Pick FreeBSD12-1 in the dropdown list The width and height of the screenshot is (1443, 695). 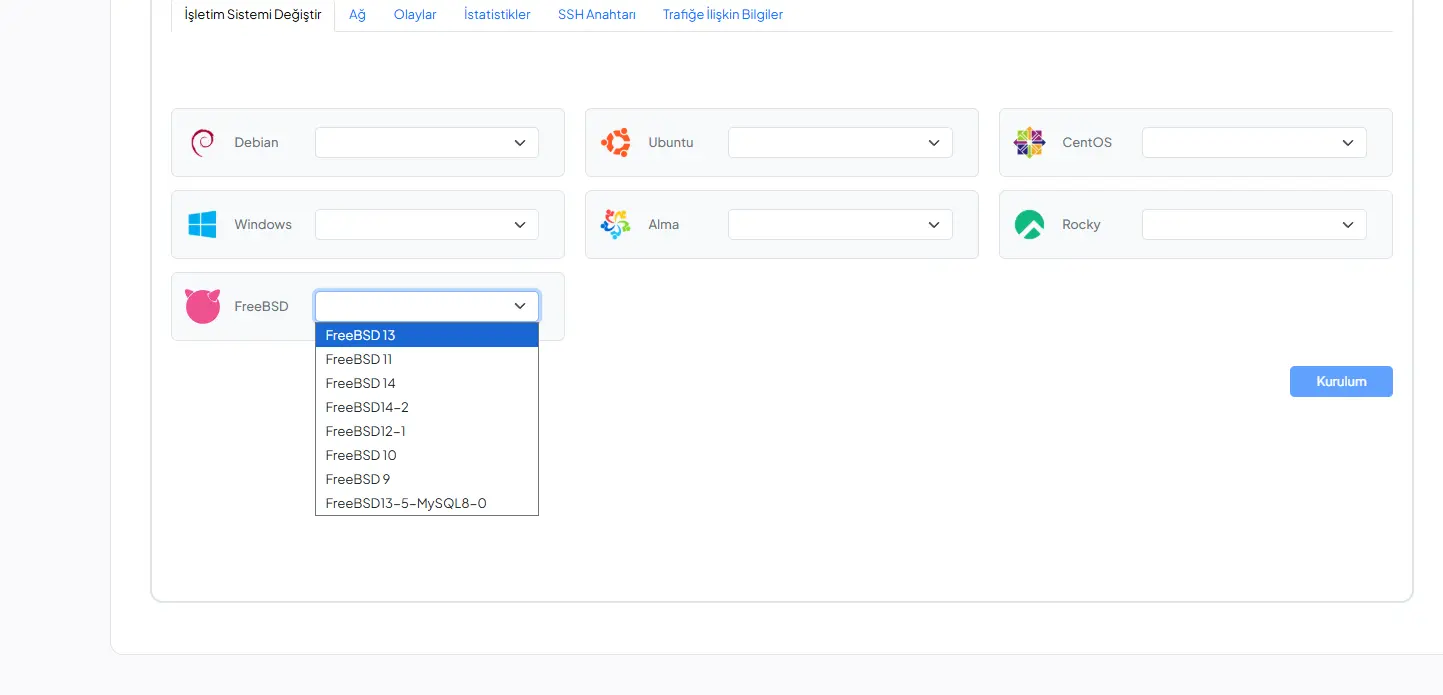pos(366,431)
